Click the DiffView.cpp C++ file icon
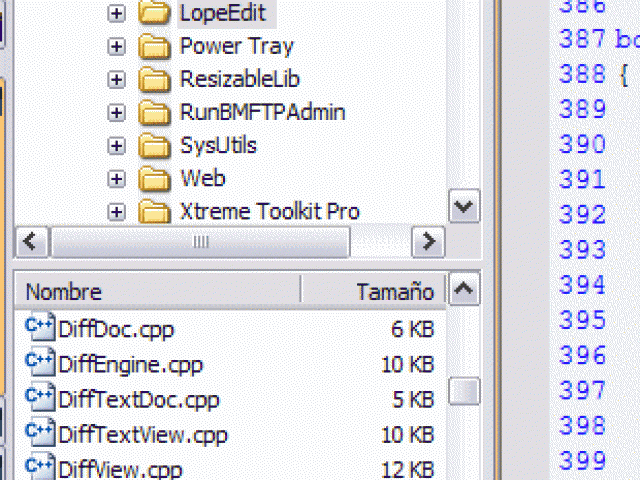Viewport: 640px width, 480px height. [40, 466]
